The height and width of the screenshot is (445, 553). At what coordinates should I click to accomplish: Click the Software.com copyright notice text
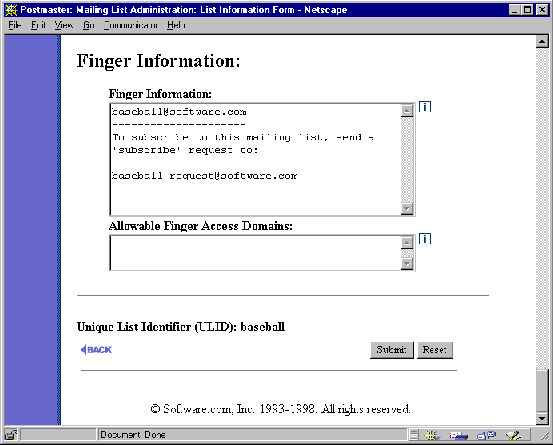(280, 409)
